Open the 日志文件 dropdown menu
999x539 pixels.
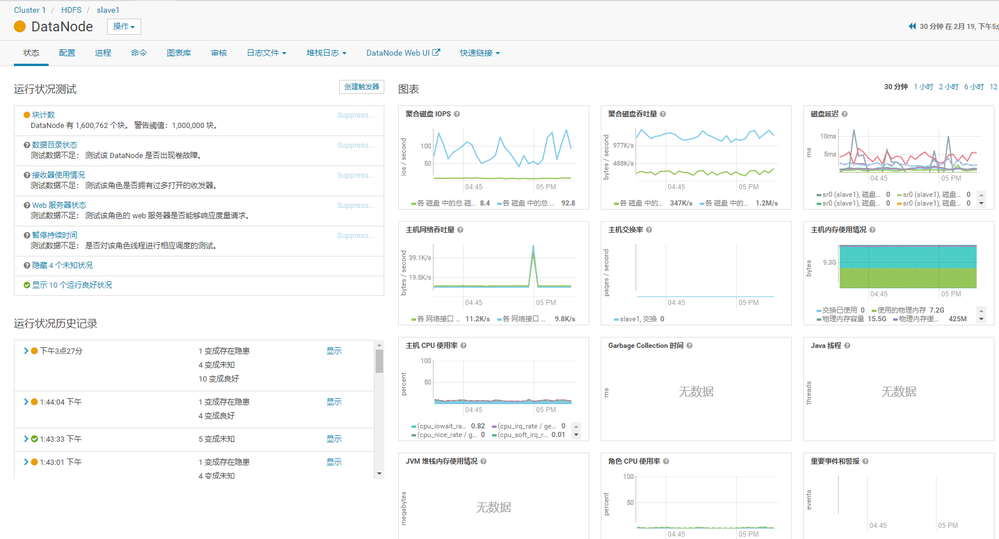266,53
